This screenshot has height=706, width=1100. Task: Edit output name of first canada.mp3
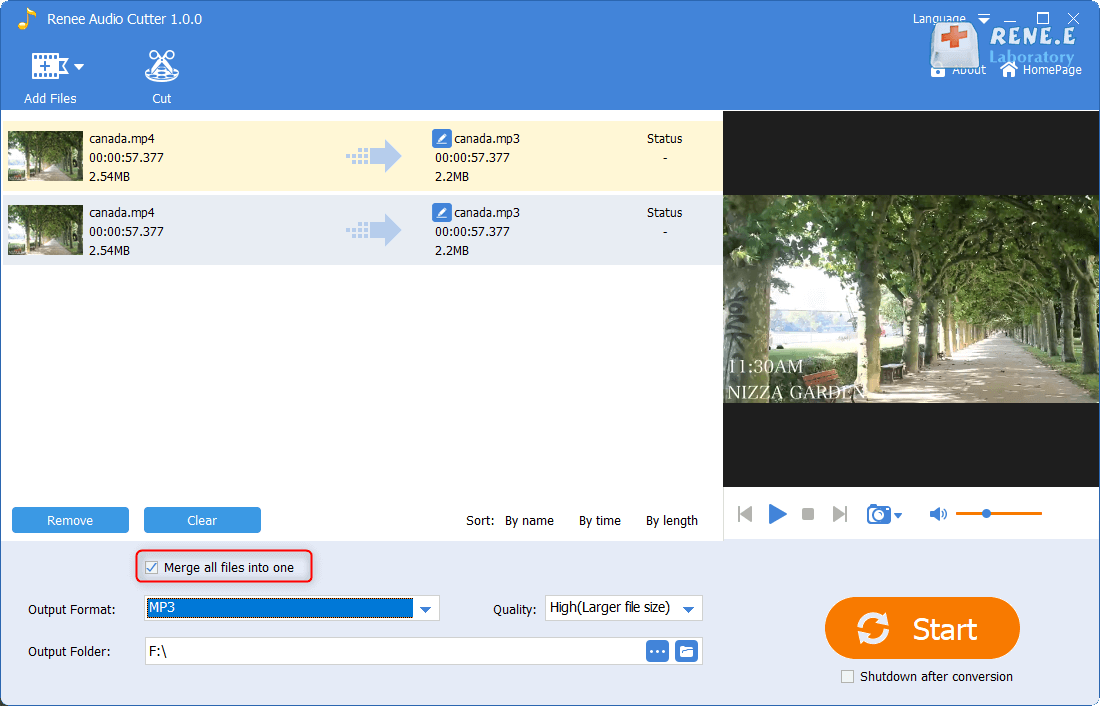441,138
